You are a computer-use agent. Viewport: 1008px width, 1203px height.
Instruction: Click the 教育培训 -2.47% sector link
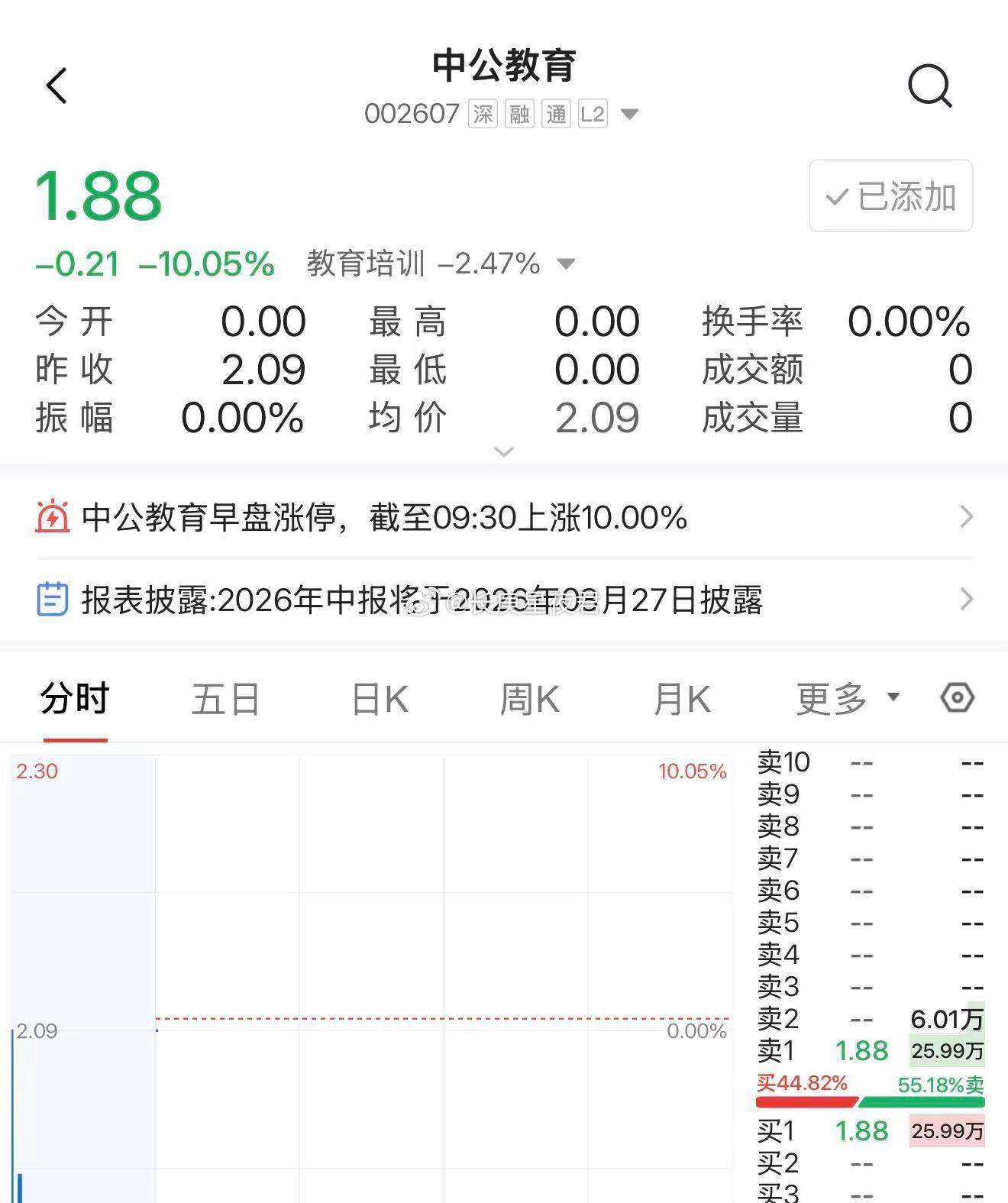pos(424,264)
